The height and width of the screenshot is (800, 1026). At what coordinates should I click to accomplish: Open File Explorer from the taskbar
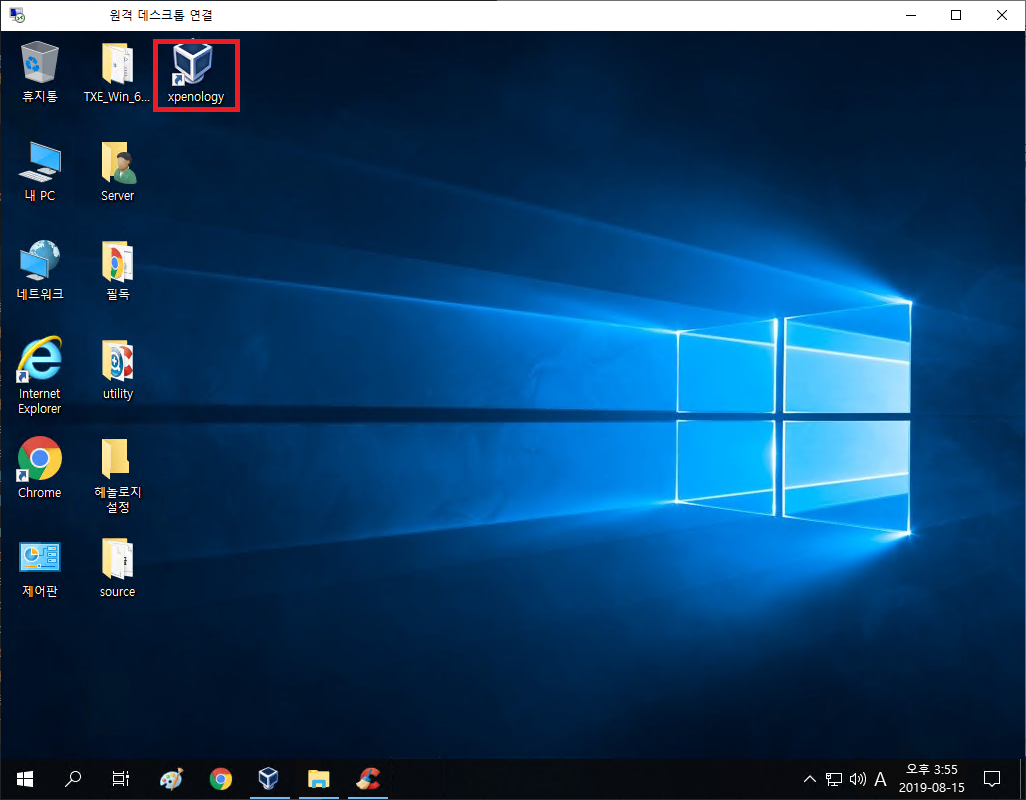[x=319, y=778]
